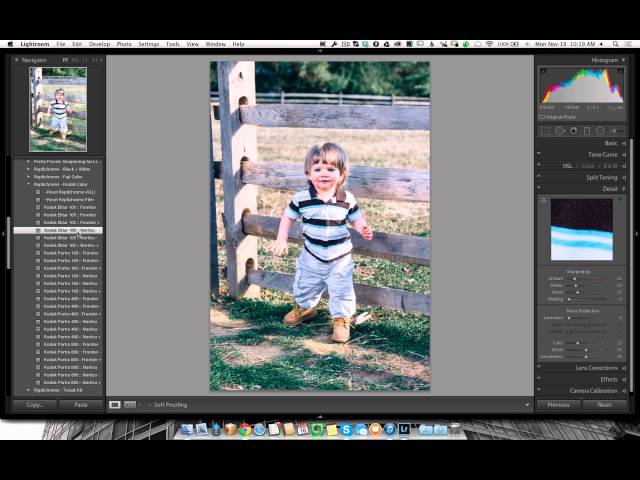Screen dimensions: 640x480
Task: Switch HSL panel to Color mode
Action: pos(588,166)
